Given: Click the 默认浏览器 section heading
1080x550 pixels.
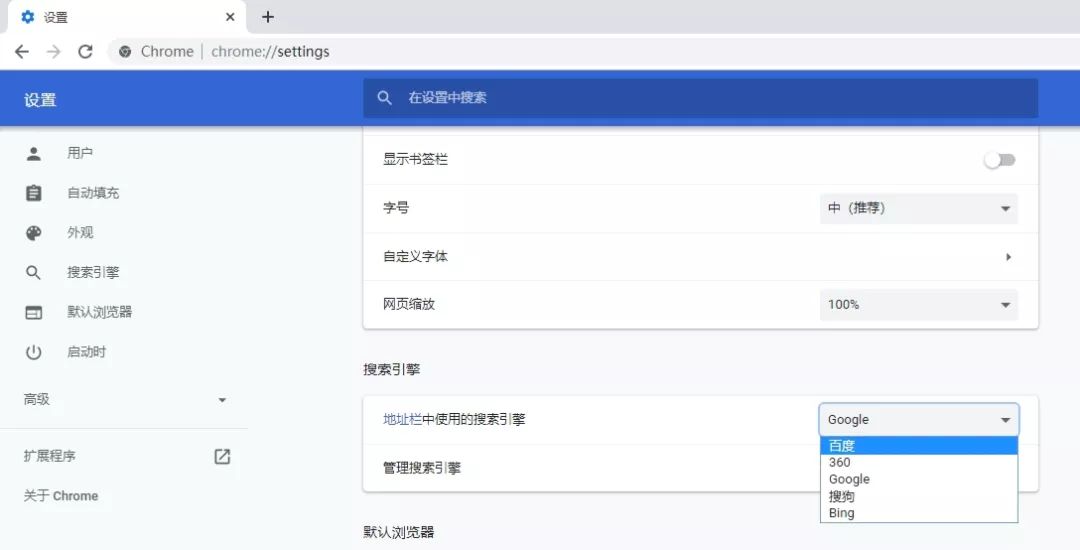Looking at the screenshot, I should pos(399,532).
